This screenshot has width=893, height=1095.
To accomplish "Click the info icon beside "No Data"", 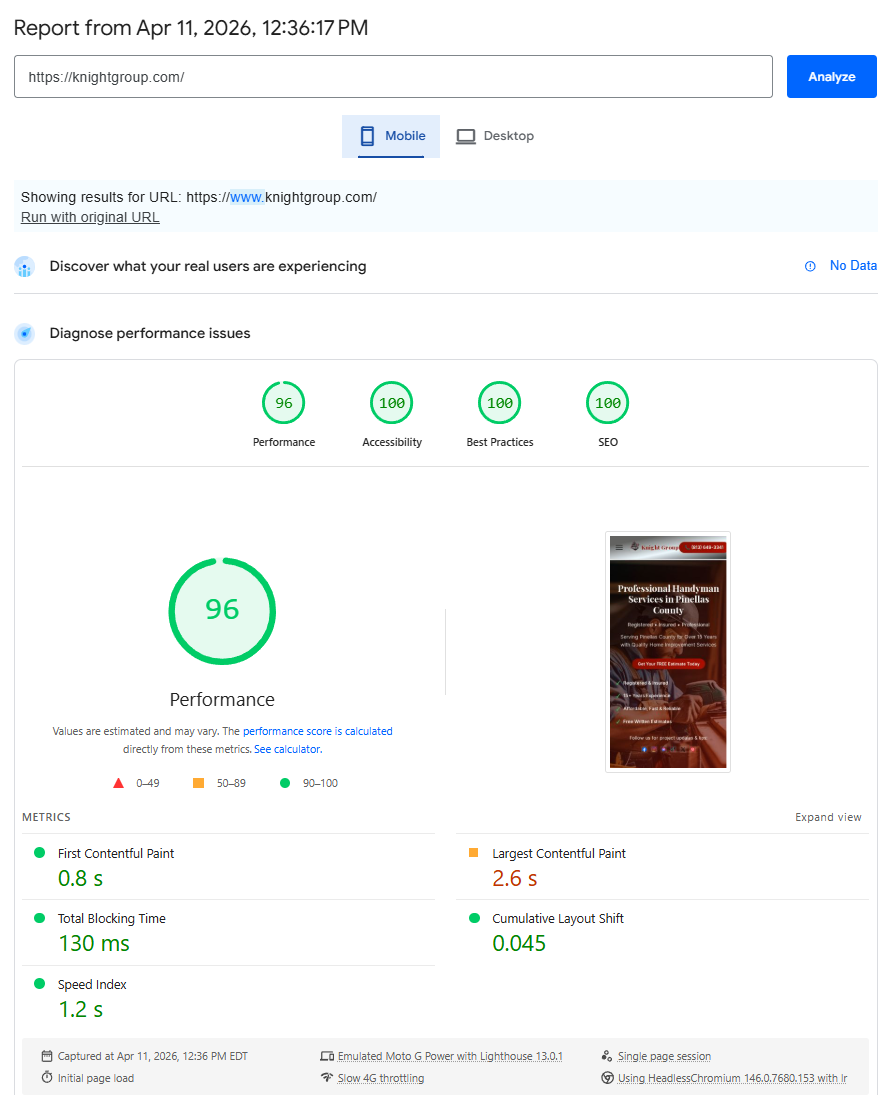I will [x=809, y=266].
